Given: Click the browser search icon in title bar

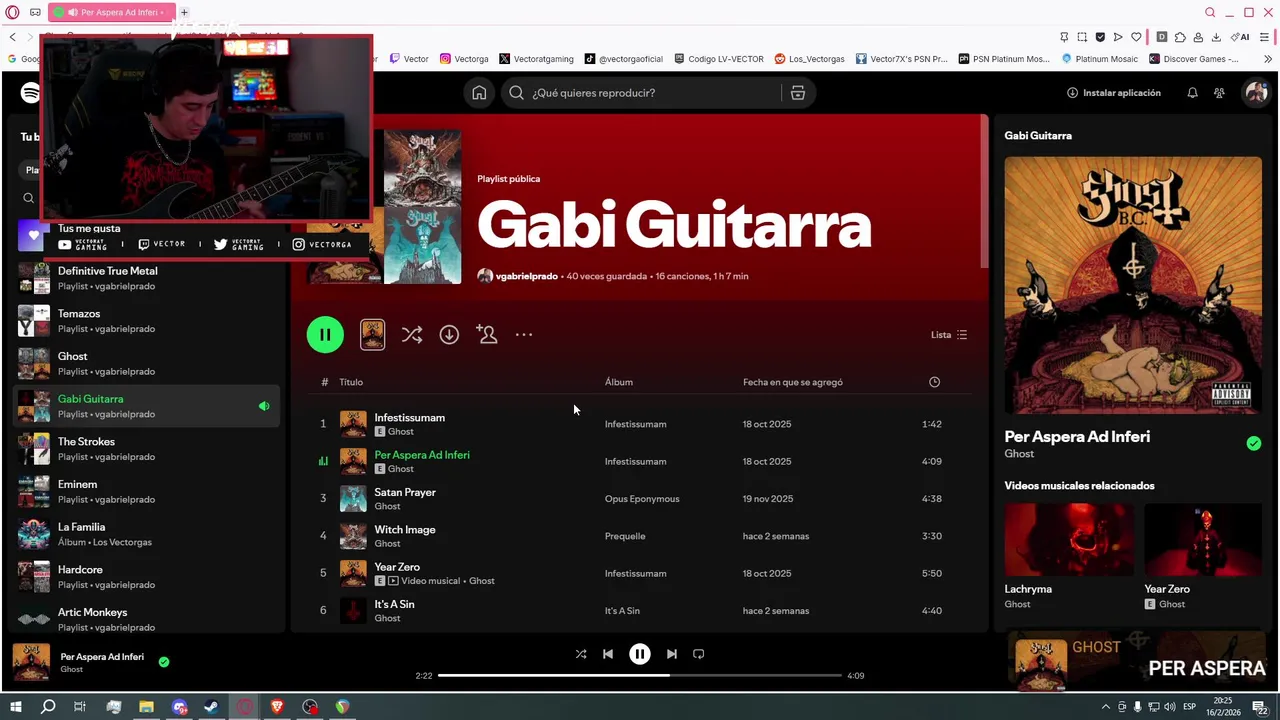Looking at the screenshot, I should pyautogui.click(x=1210, y=12).
